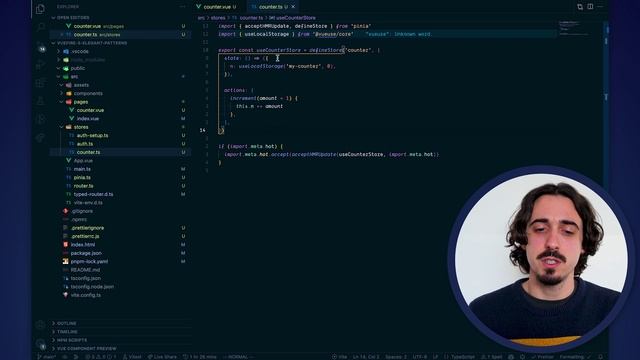The height and width of the screenshot is (360, 640).
Task: Open the Manage gear in the activity bar
Action: [40, 343]
